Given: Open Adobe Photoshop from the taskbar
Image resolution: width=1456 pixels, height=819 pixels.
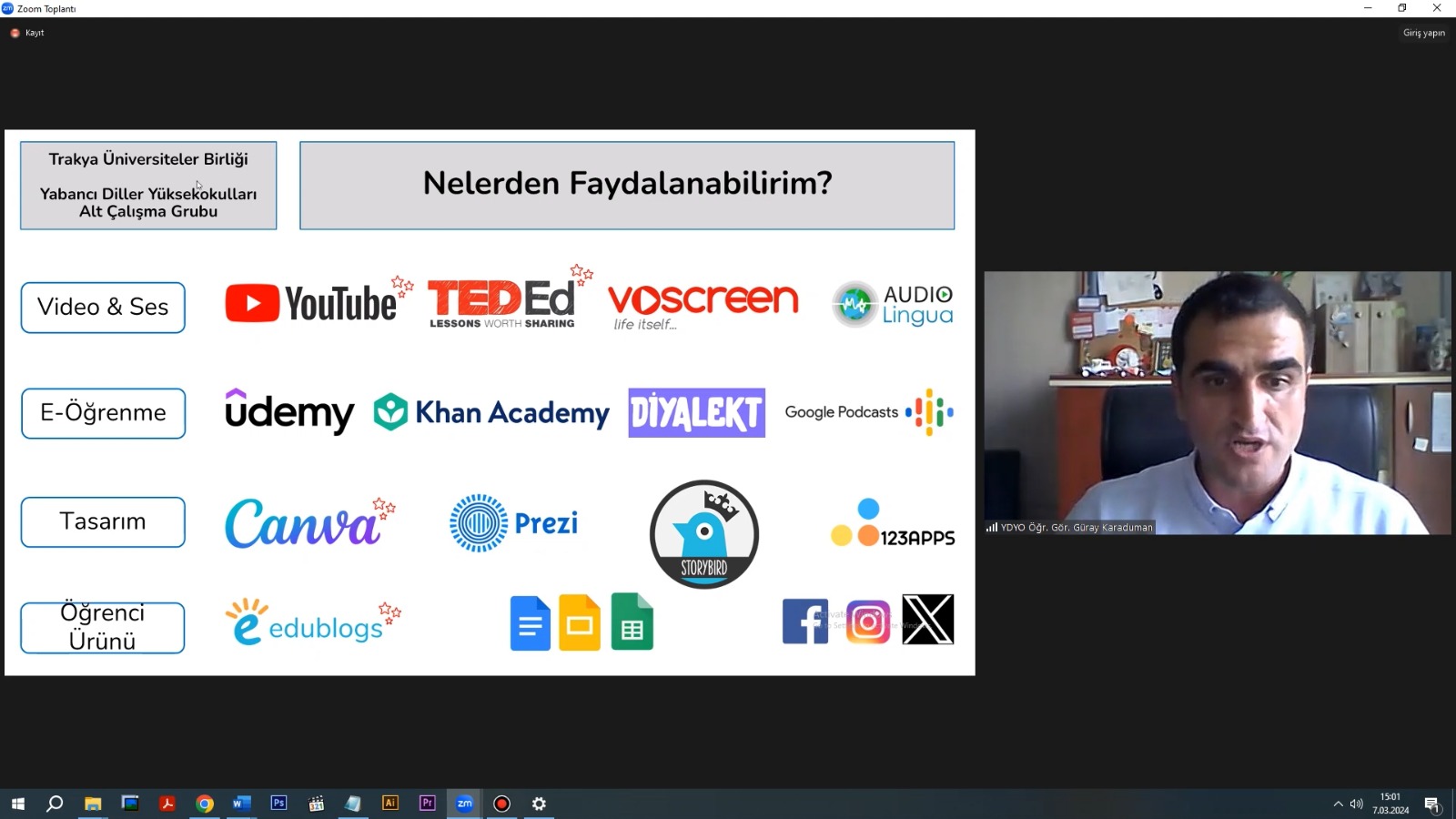Looking at the screenshot, I should [278, 804].
